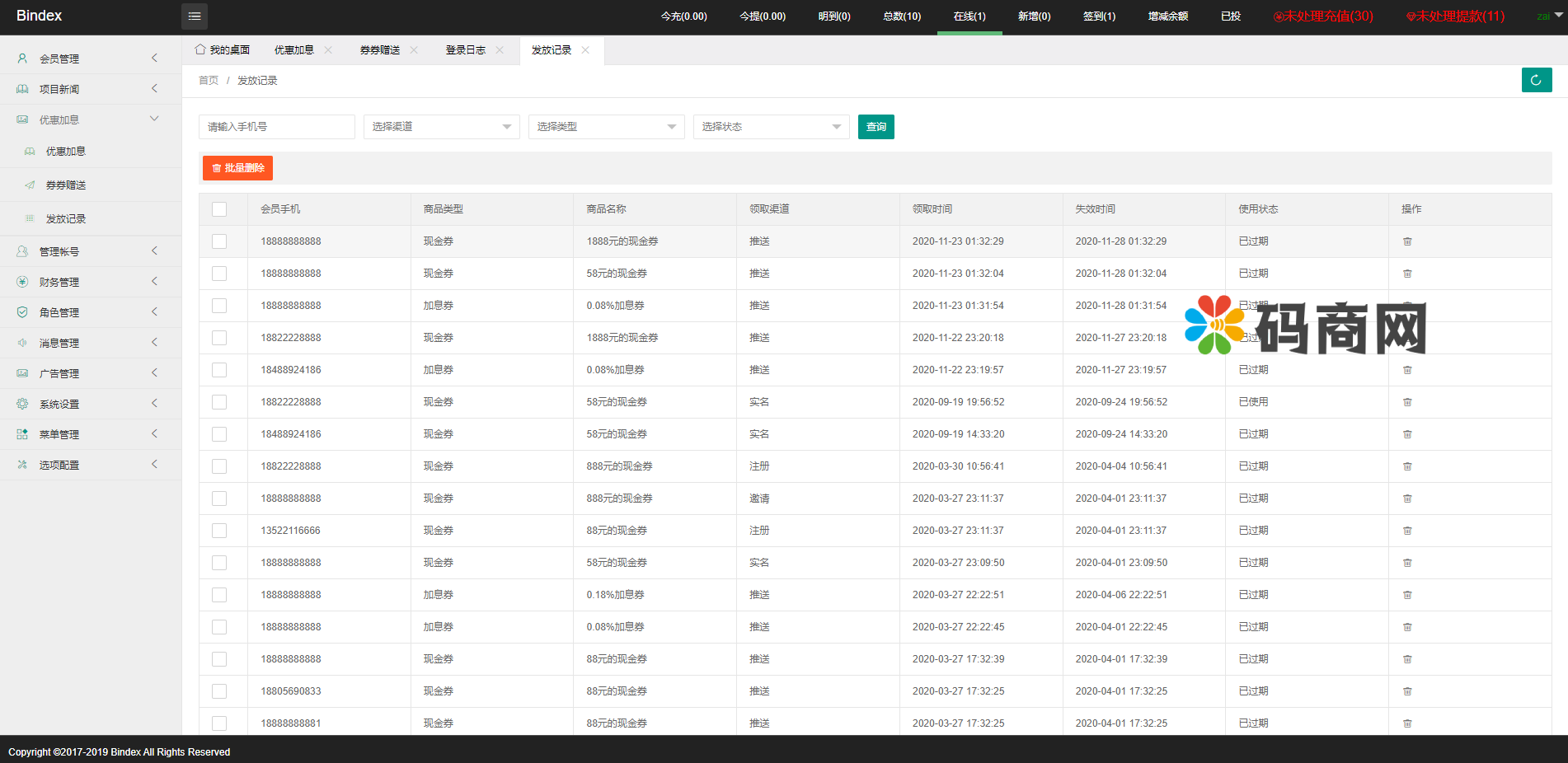Click the 系统设置 gear icon in sidebar
This screenshot has height=763, width=1568.
[x=22, y=404]
